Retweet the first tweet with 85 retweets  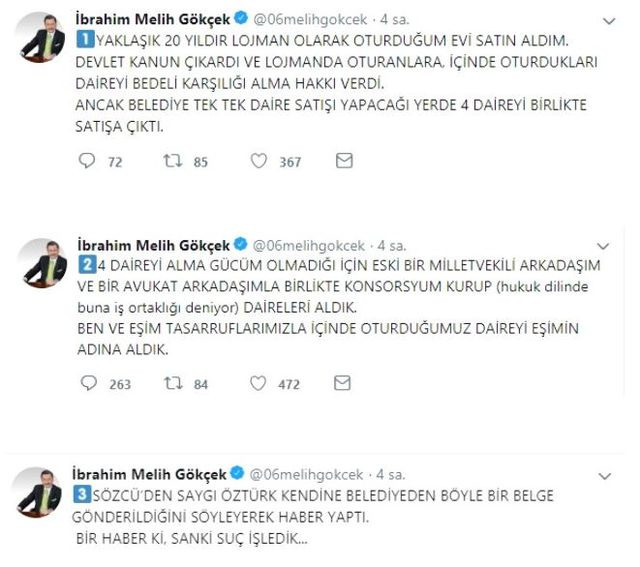(173, 161)
